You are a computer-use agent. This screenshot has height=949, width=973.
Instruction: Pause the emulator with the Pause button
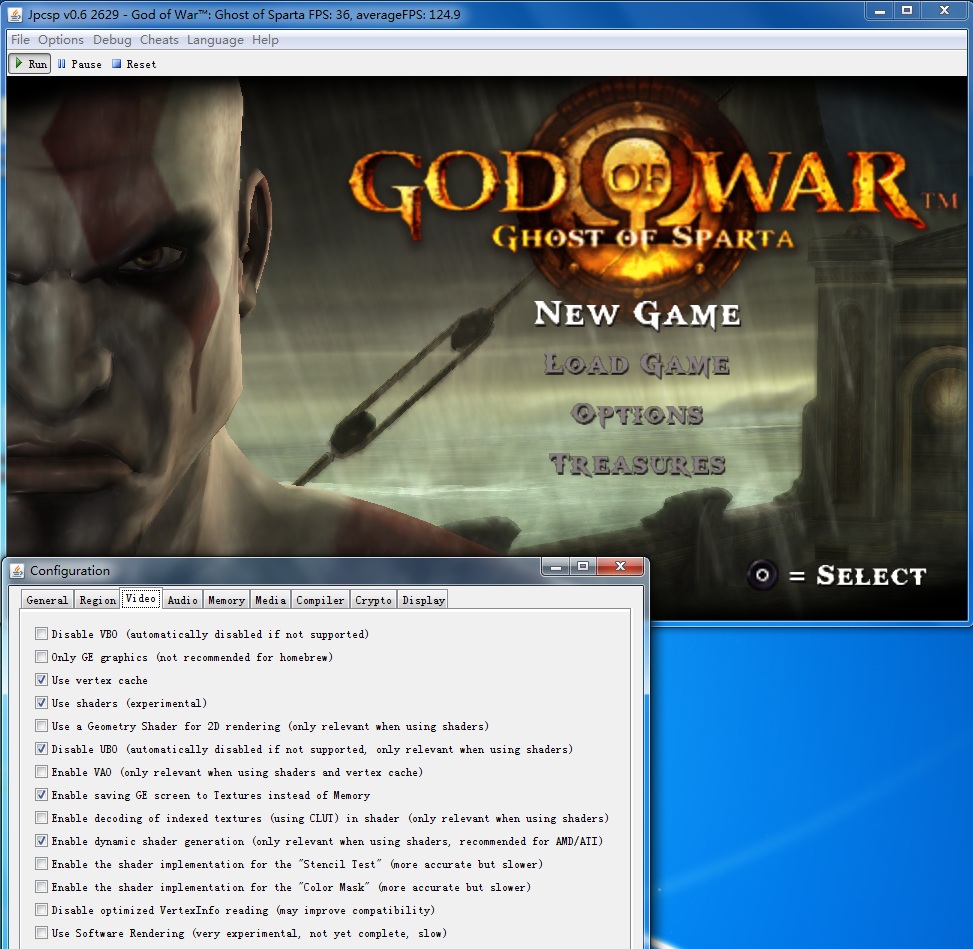[79, 64]
